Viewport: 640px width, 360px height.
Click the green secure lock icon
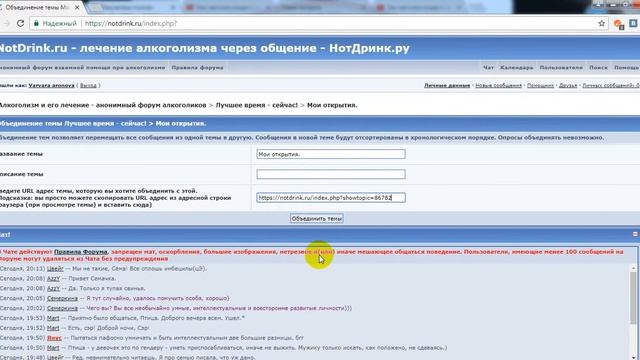tap(36, 24)
